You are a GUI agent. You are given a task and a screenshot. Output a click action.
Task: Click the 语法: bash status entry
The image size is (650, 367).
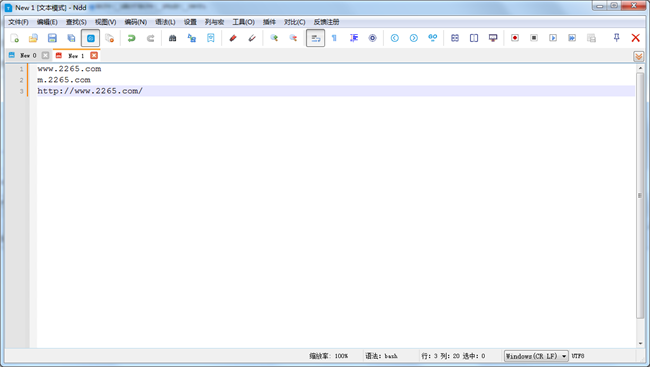(x=381, y=356)
